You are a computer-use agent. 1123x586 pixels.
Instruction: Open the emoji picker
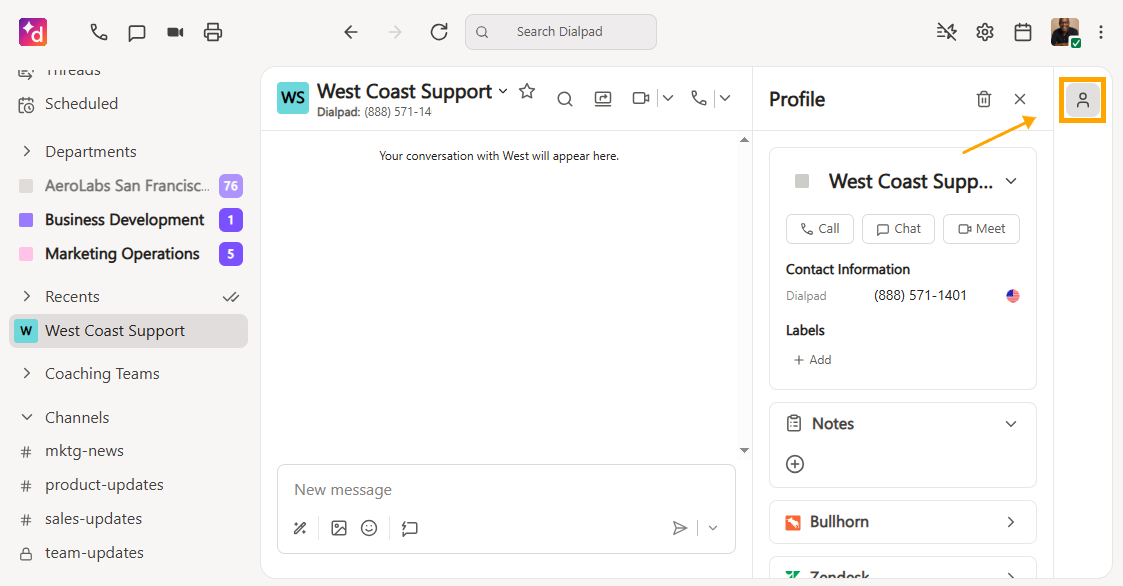[369, 529]
